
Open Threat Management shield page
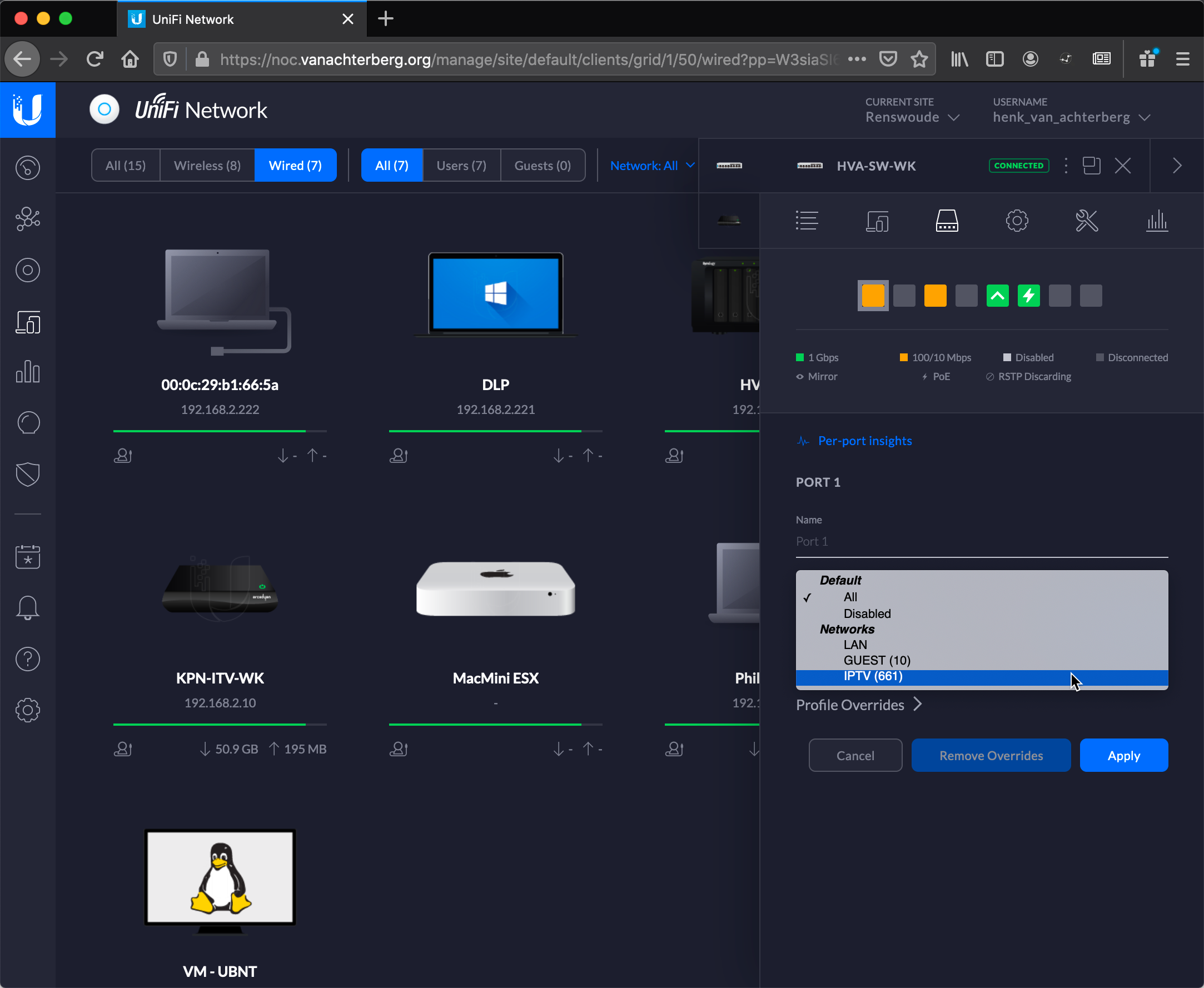click(x=27, y=475)
